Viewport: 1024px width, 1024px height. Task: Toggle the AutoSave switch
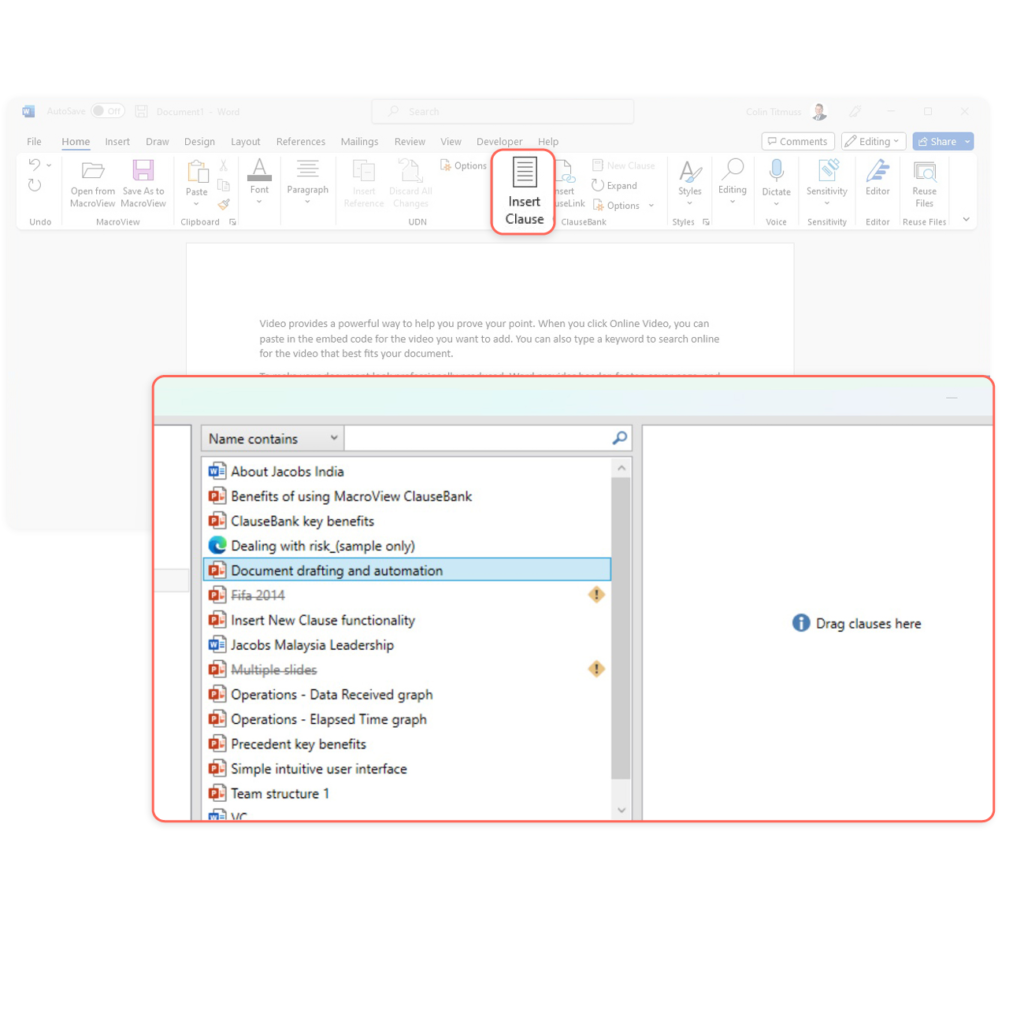pyautogui.click(x=108, y=111)
